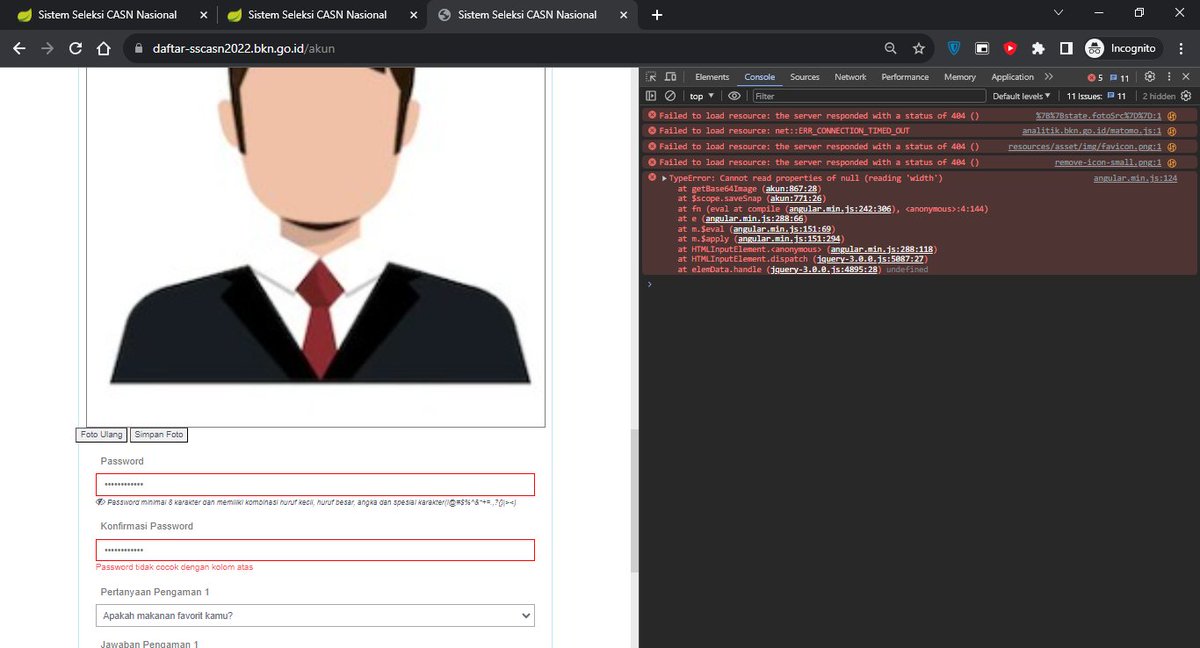Image resolution: width=1200 pixels, height=648 pixels.
Task: Click the captured profile photo preview
Action: [316, 247]
